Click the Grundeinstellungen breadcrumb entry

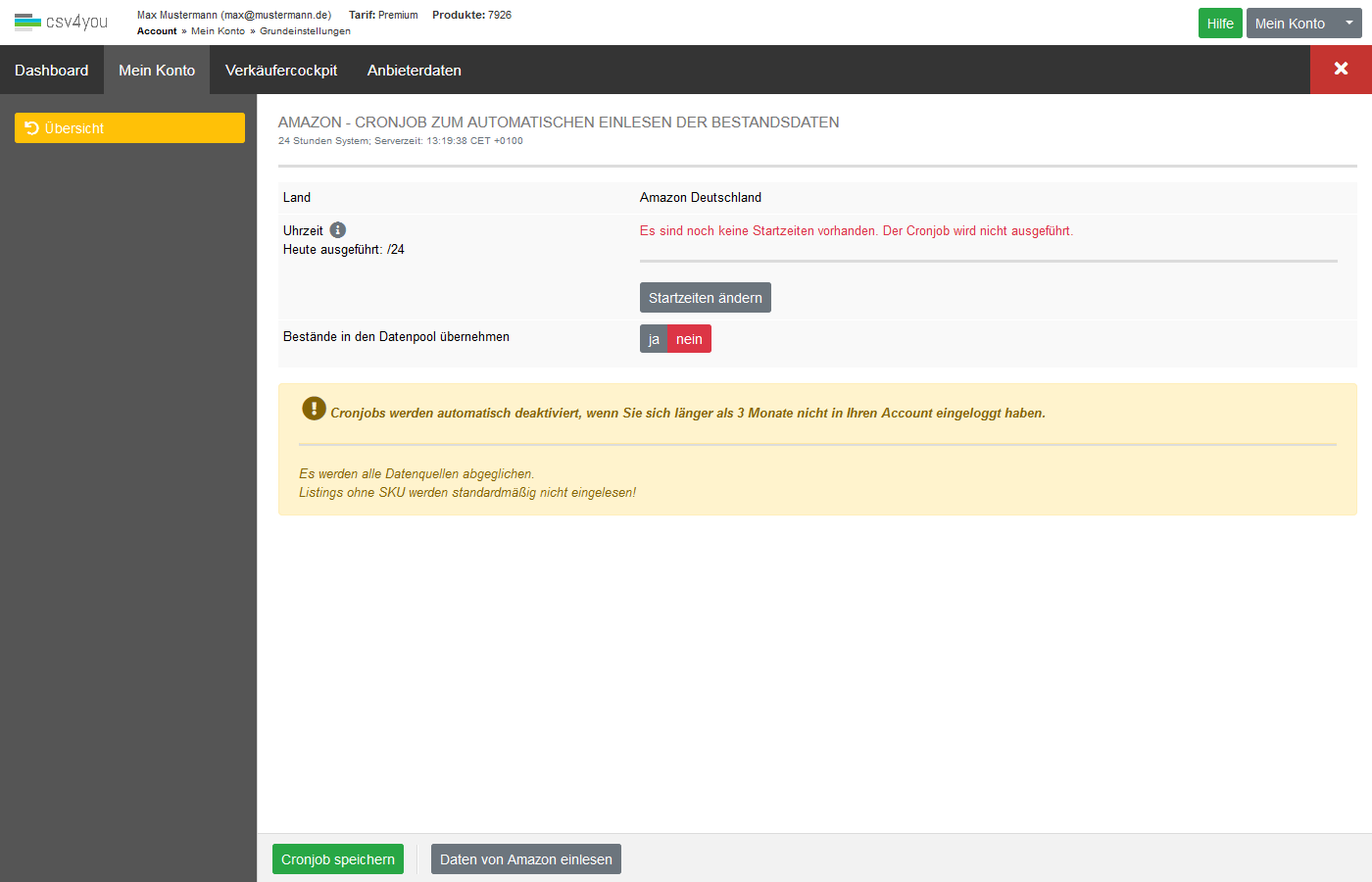(x=305, y=31)
